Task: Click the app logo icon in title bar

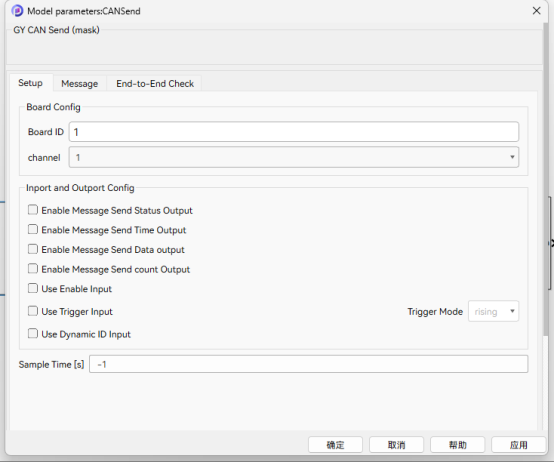Action: click(x=17, y=11)
